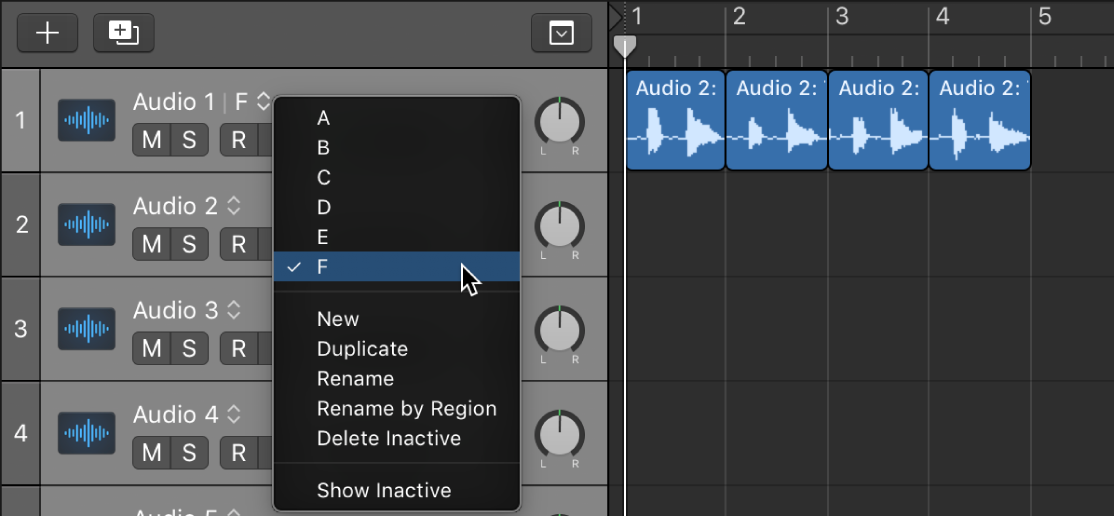This screenshot has height=516, width=1115.
Task: Mute the Audio 2 track
Action: pos(151,244)
